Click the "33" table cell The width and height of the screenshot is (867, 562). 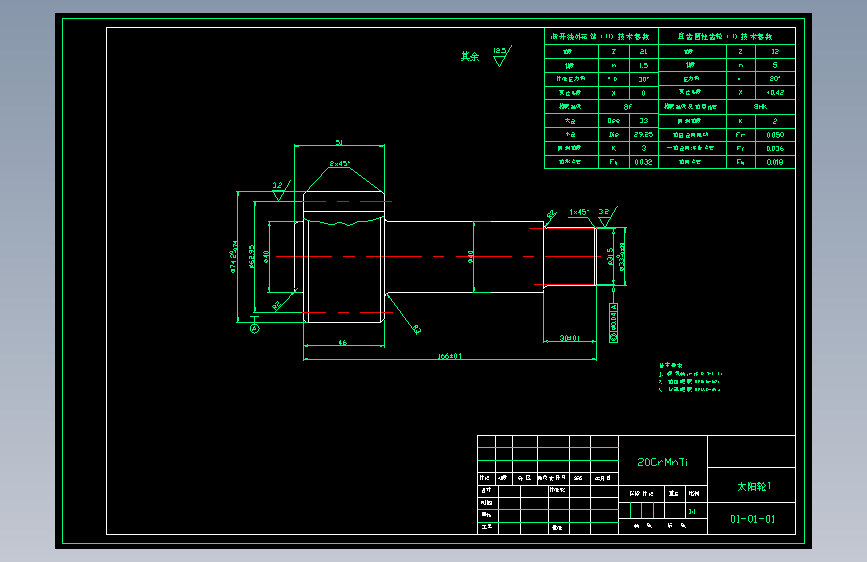pos(644,121)
